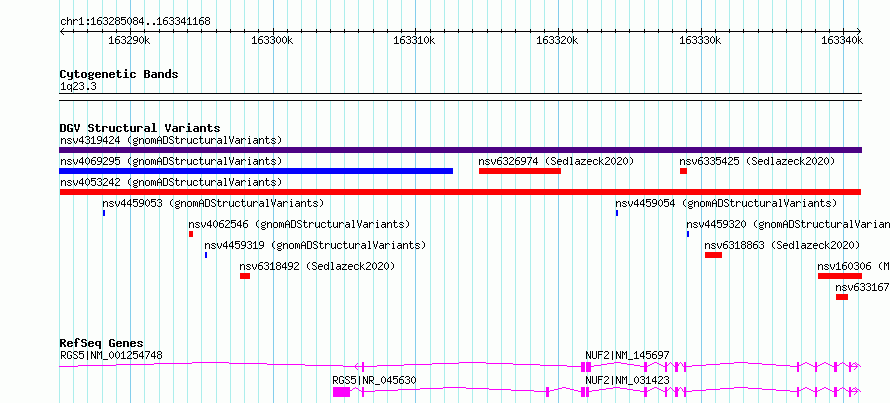890x403 pixels.
Task: Click the 1q23.3 band label
Action: click(79, 87)
